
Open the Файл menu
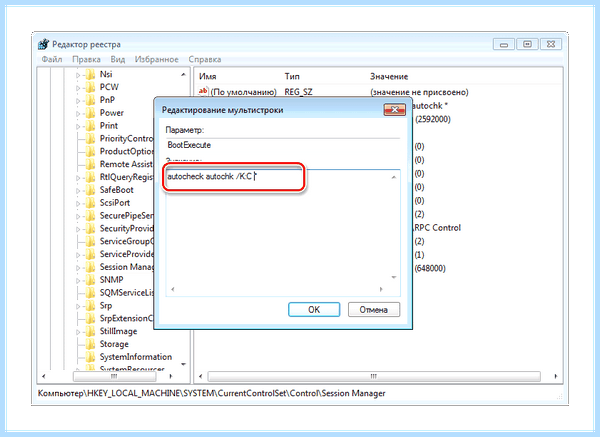52,59
